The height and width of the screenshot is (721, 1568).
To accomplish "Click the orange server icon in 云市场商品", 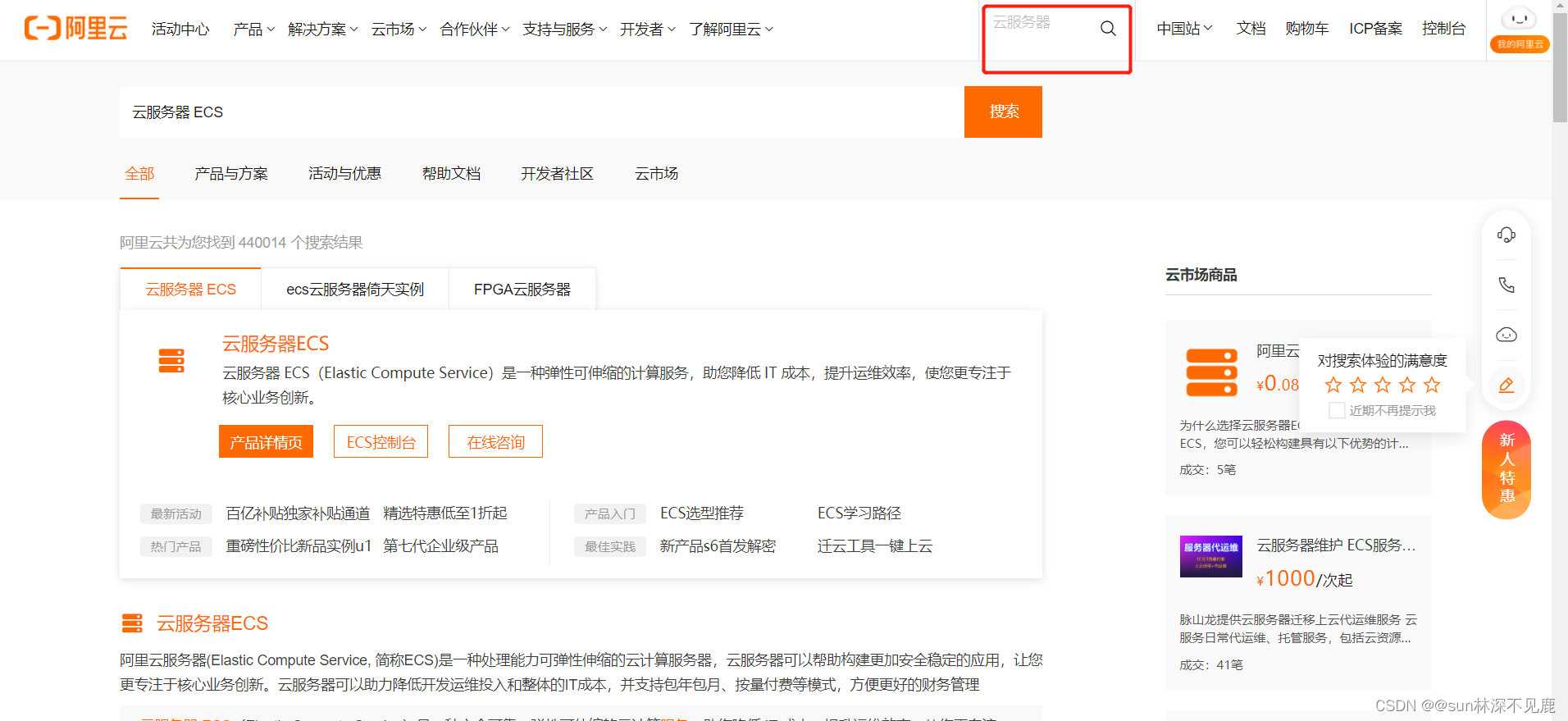I will click(x=1211, y=372).
